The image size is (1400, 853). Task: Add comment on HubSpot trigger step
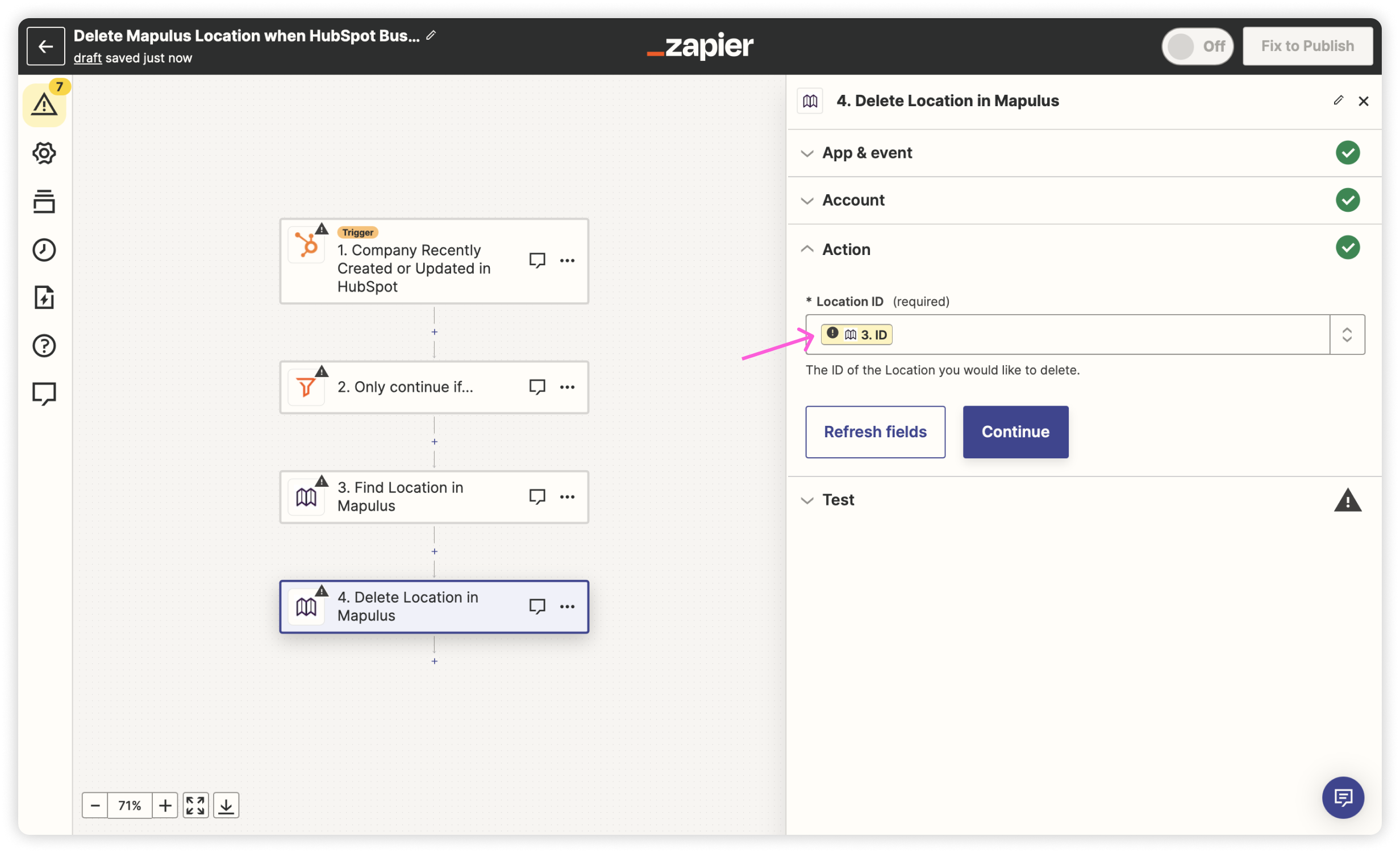537,260
